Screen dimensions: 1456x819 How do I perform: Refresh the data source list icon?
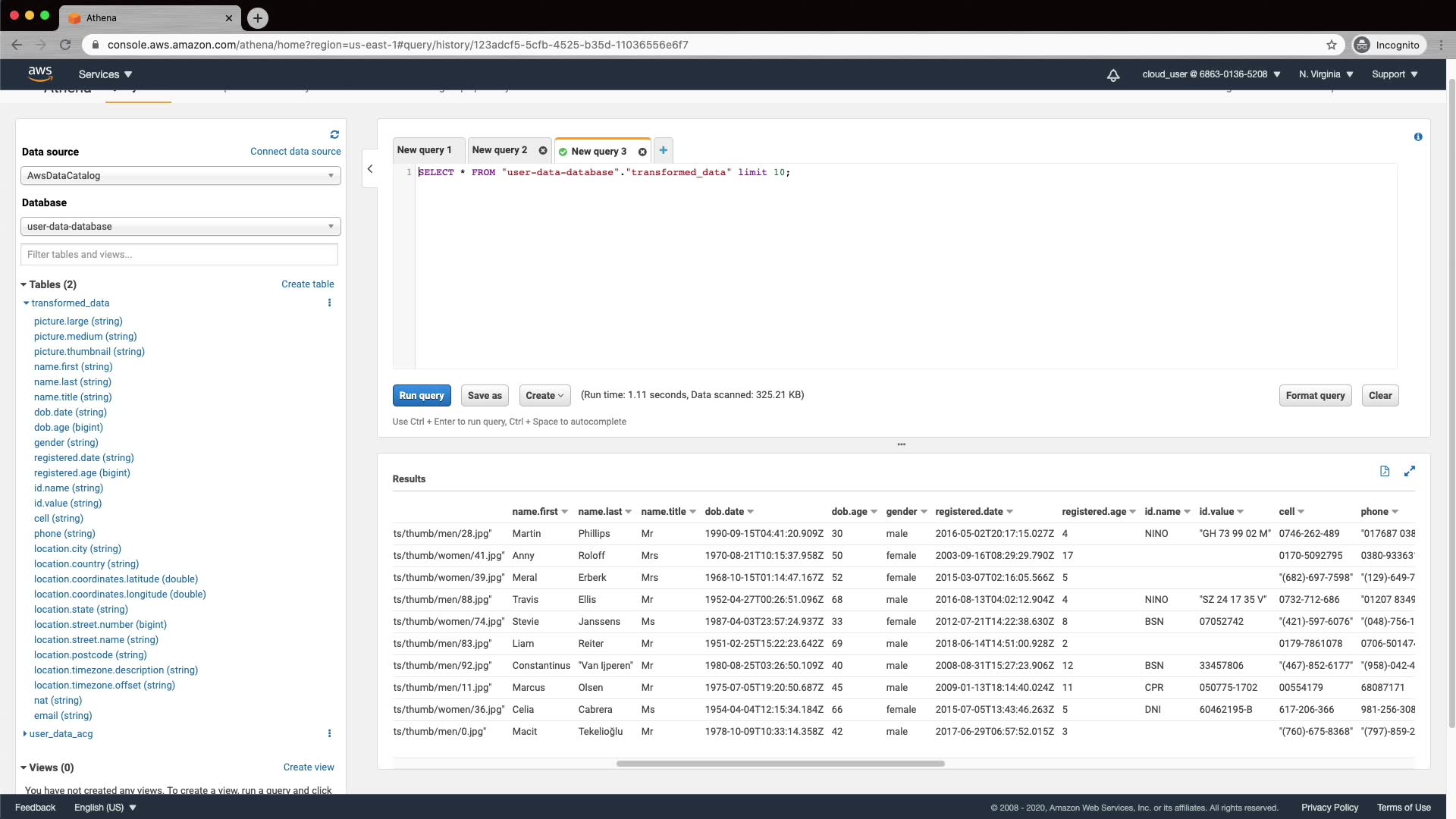tap(334, 134)
